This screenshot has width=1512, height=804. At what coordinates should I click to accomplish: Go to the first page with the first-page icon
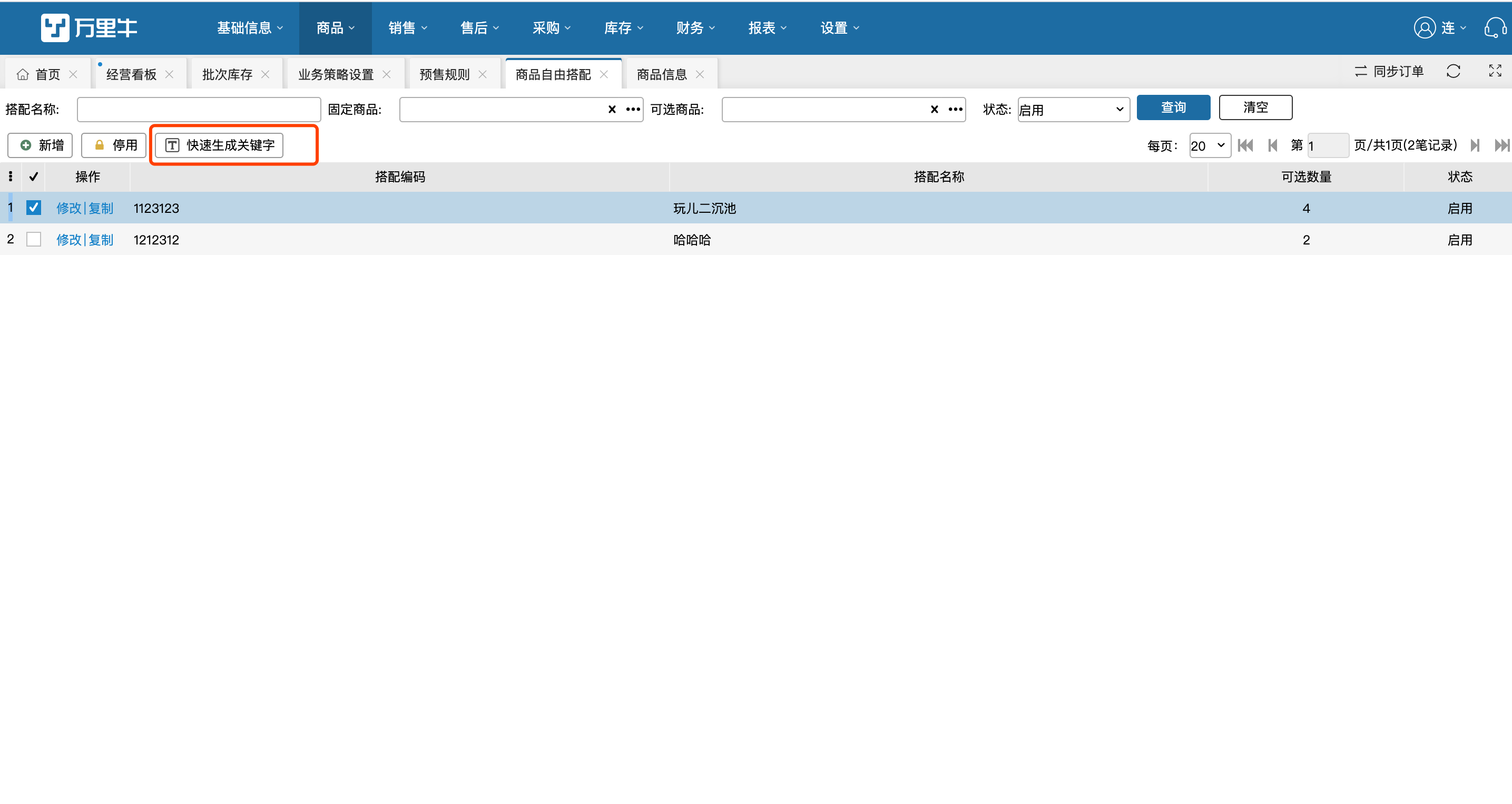[1245, 145]
